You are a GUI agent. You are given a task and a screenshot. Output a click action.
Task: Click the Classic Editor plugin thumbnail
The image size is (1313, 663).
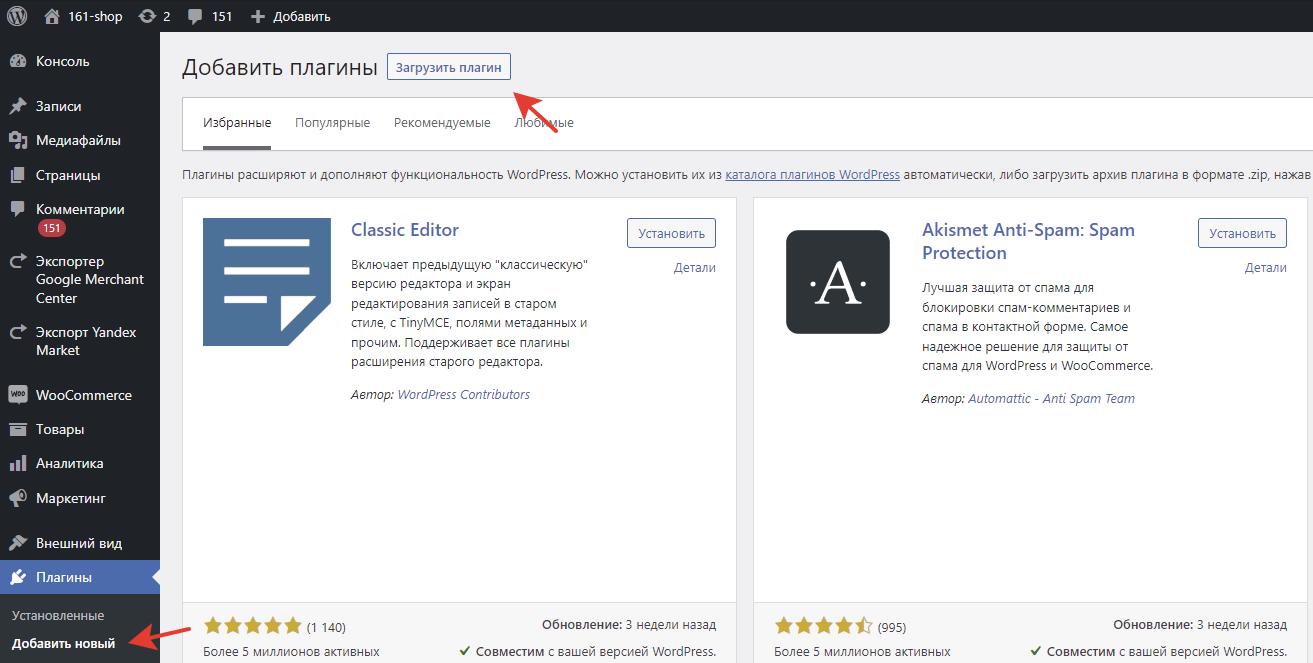click(266, 282)
